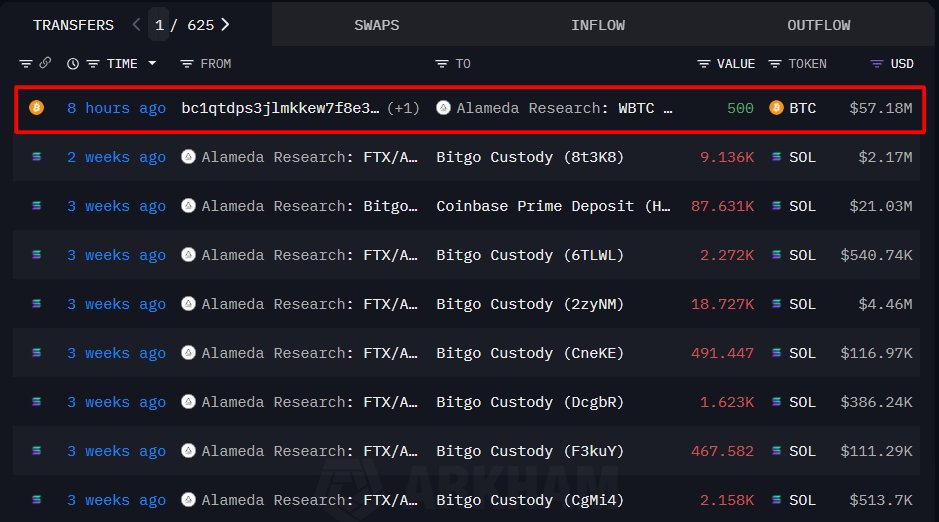Select the $386.24K USD amount
The width and height of the screenshot is (939, 522).
point(876,403)
